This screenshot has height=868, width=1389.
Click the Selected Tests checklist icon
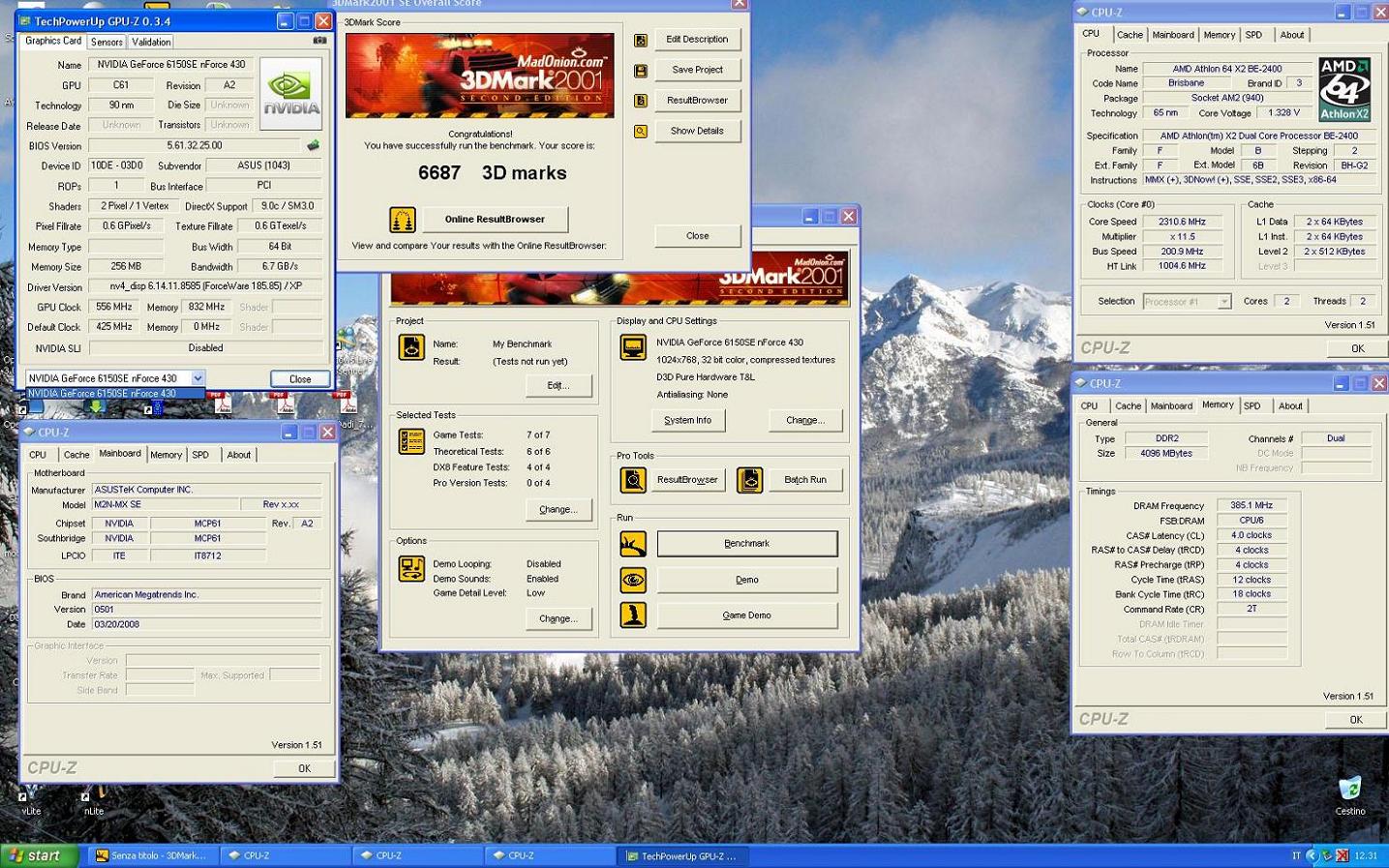pyautogui.click(x=411, y=441)
